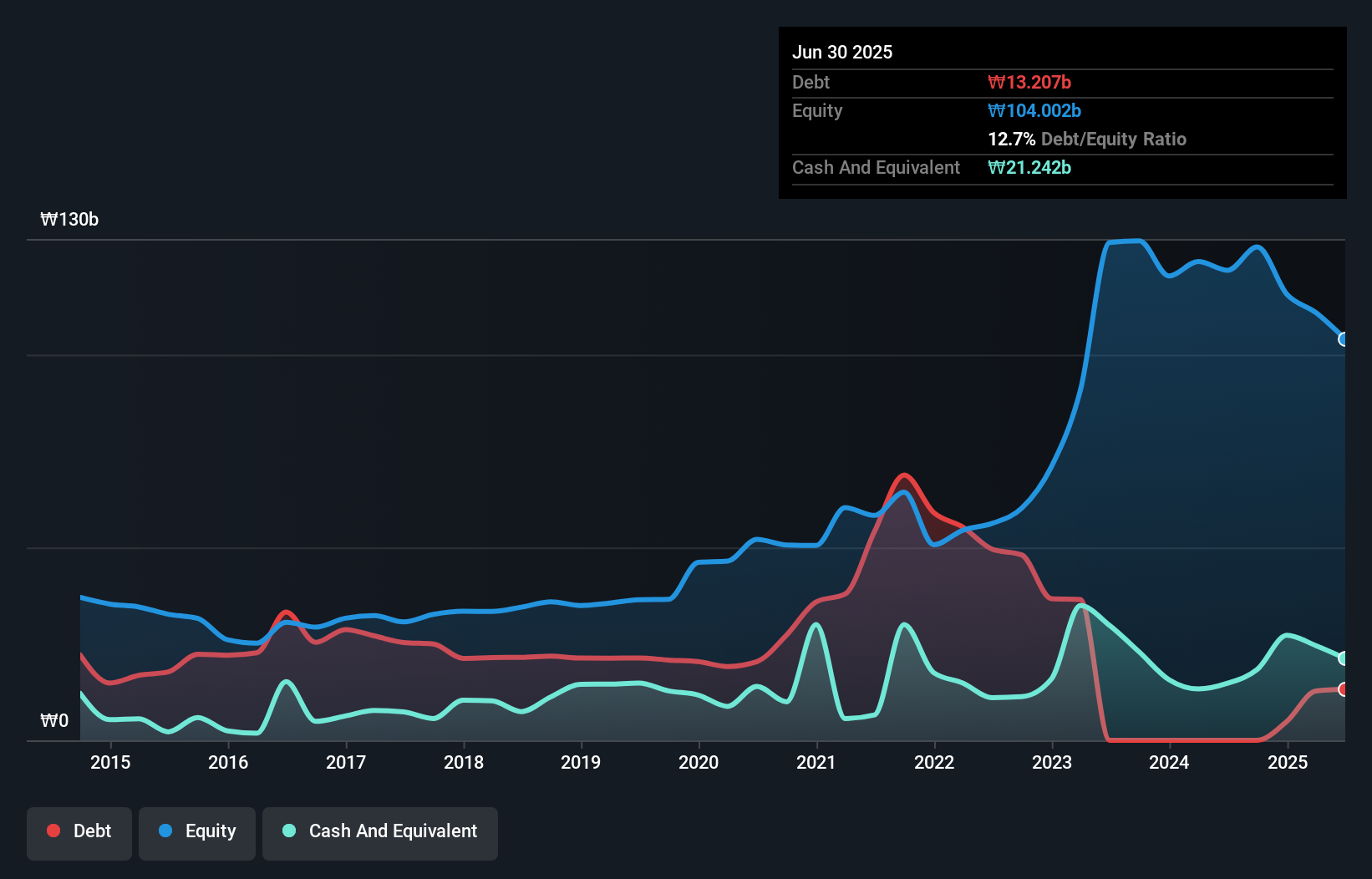
Task: Click the 2025 x-axis label
Action: [1288, 762]
